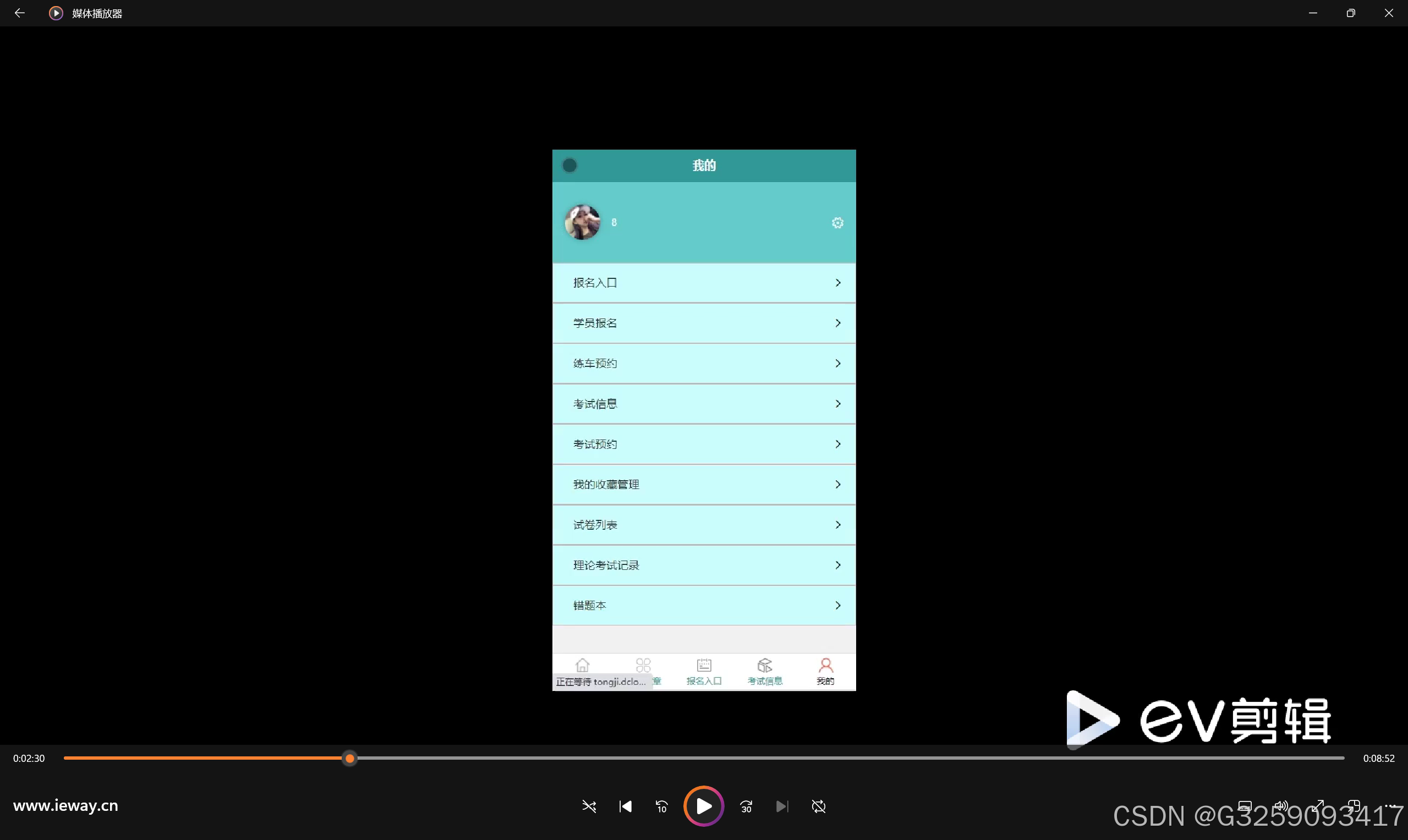Seek to the middle of the timeline

pyautogui.click(x=704, y=758)
